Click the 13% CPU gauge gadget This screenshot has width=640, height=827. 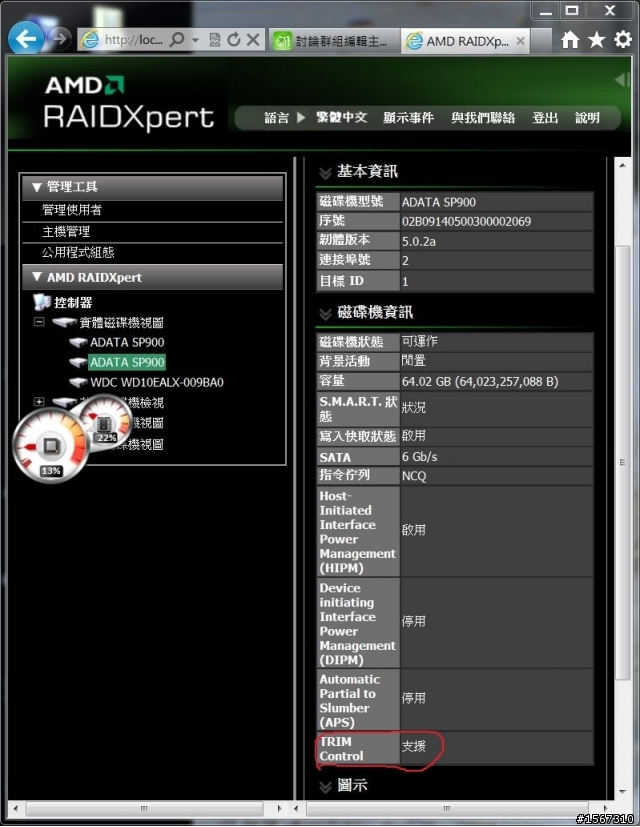tap(51, 446)
